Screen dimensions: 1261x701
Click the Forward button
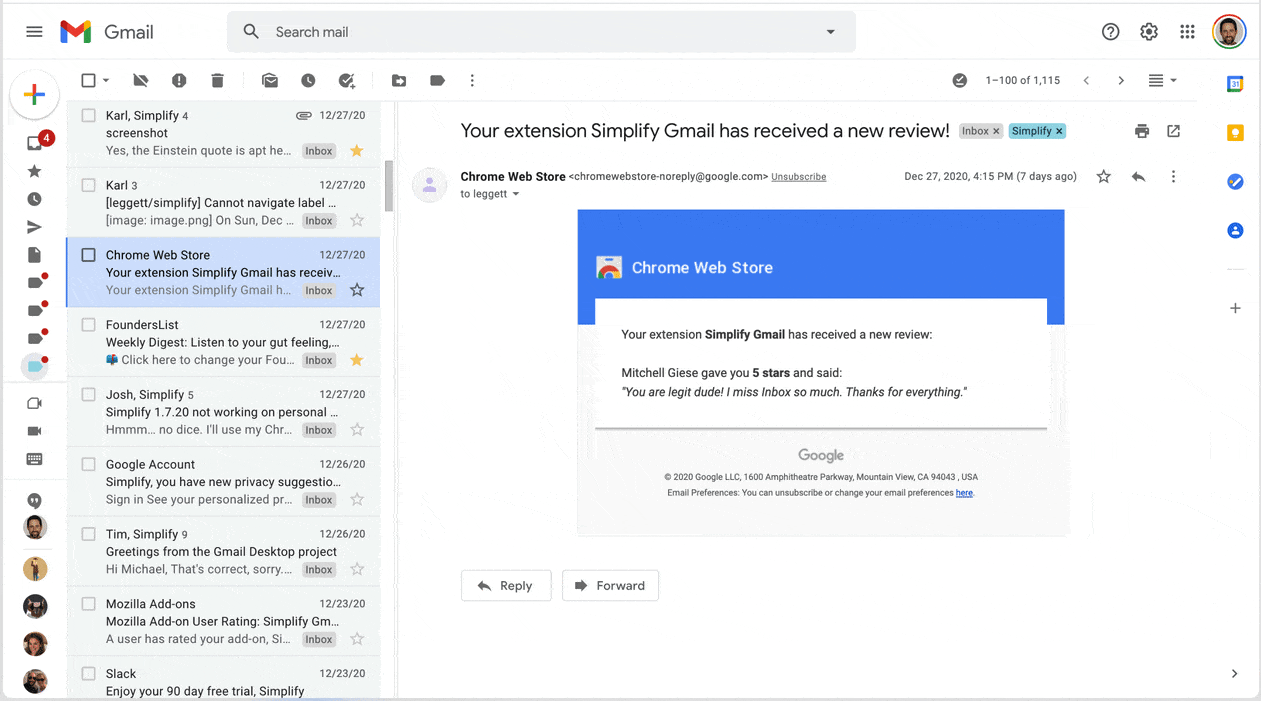(x=610, y=586)
